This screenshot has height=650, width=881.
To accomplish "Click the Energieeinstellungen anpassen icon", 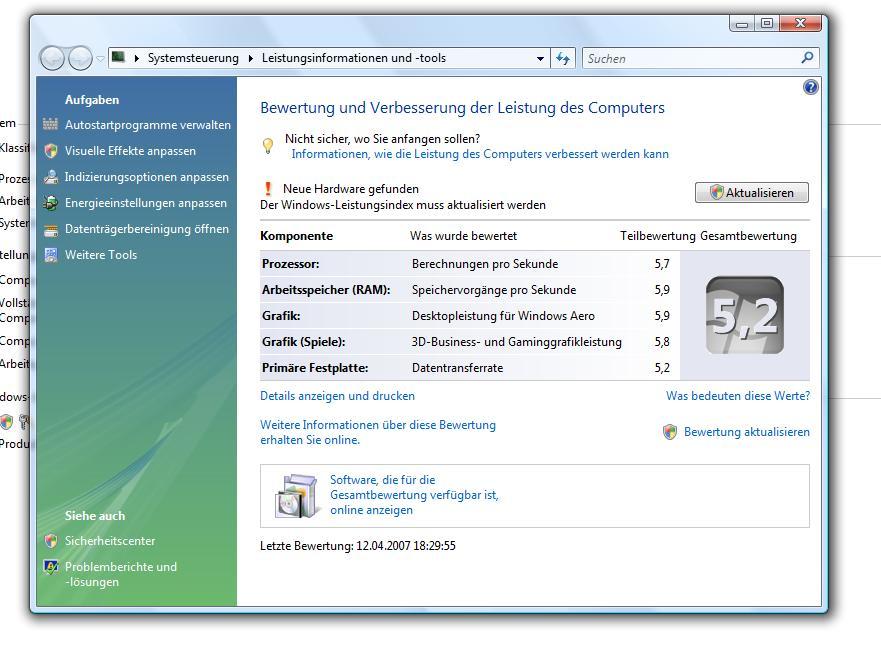I will coord(51,203).
